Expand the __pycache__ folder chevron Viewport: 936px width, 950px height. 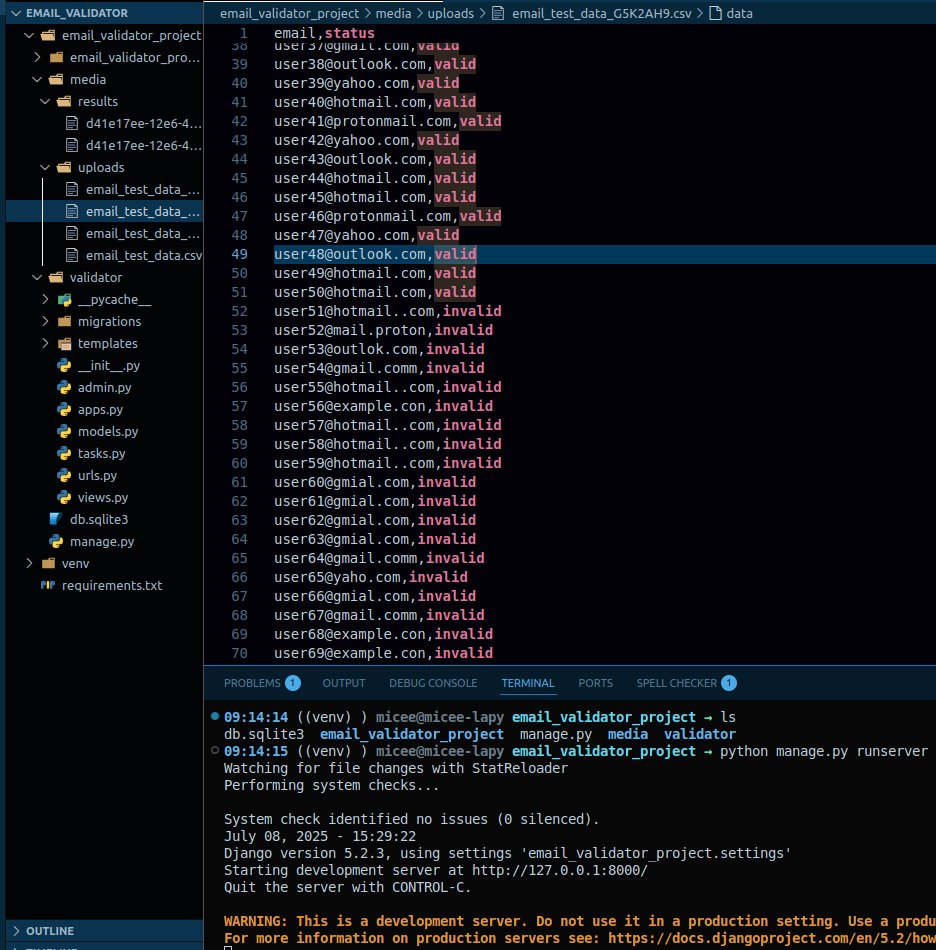click(45, 299)
